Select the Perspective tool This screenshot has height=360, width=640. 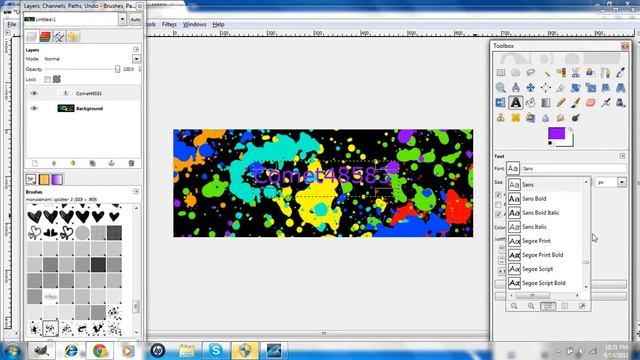[x=620, y=87]
